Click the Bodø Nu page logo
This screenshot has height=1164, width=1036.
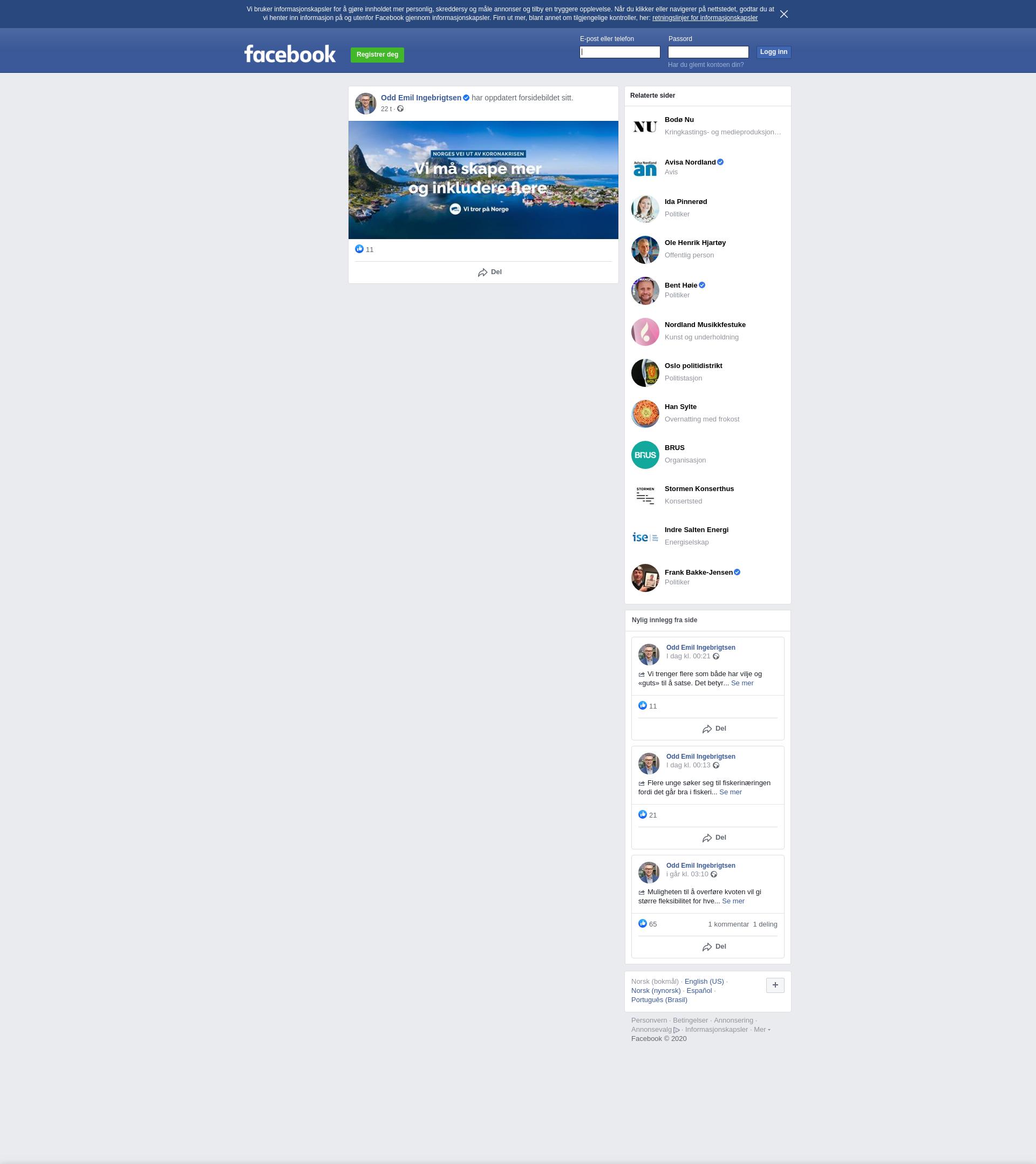[645, 126]
